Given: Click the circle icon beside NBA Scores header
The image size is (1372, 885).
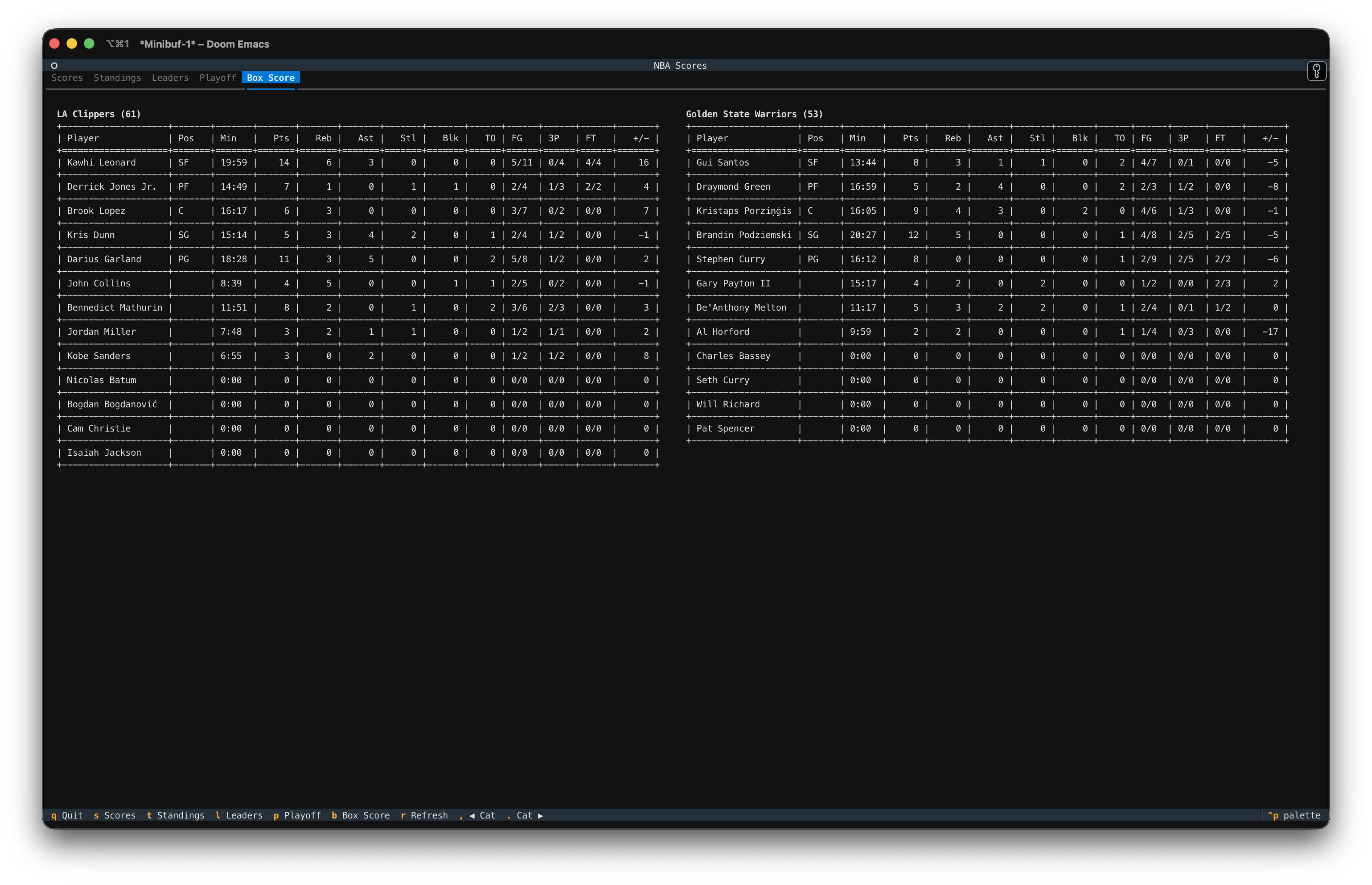Looking at the screenshot, I should pyautogui.click(x=54, y=65).
